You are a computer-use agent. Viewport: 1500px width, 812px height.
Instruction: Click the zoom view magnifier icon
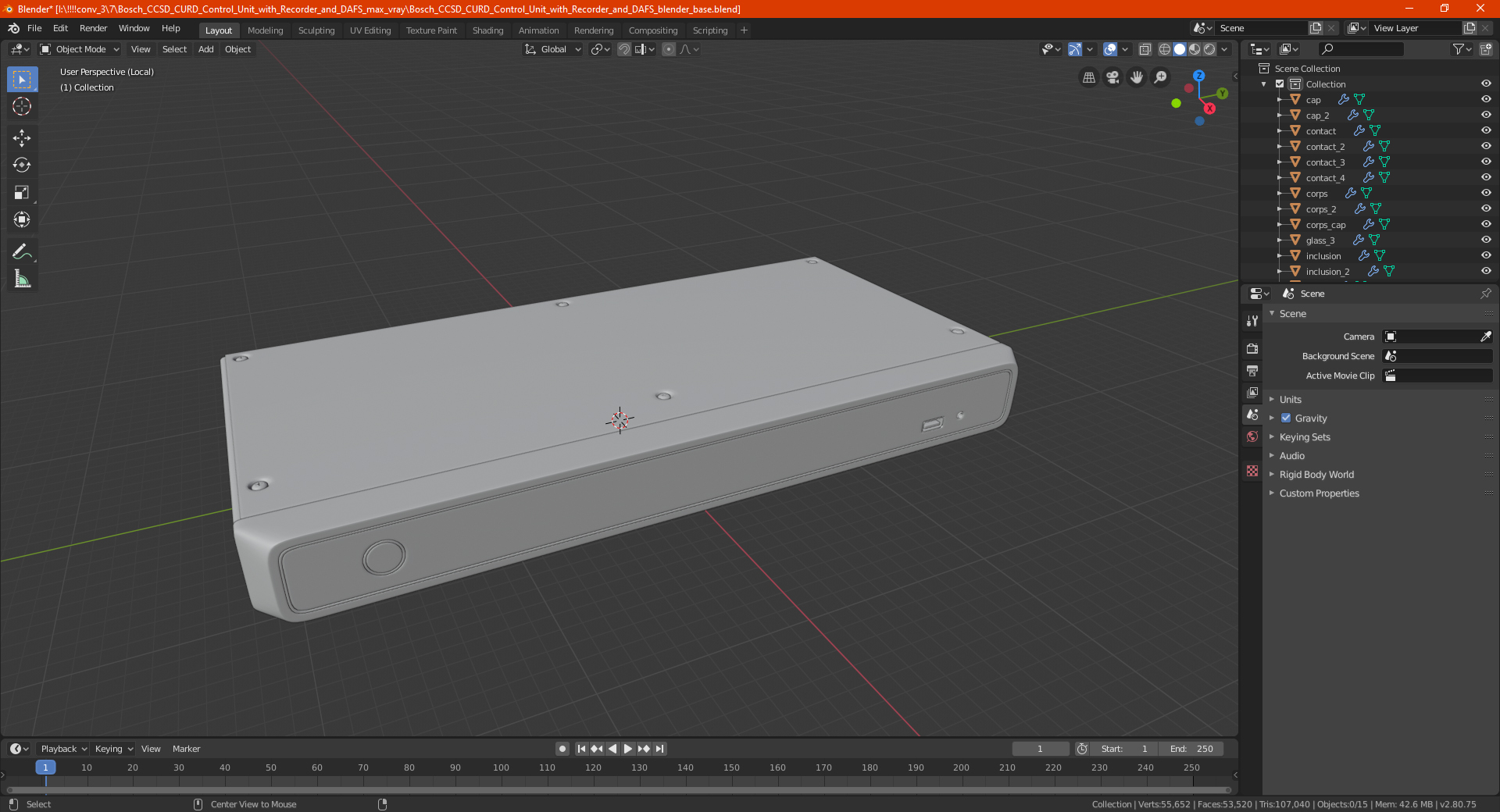[1161, 77]
